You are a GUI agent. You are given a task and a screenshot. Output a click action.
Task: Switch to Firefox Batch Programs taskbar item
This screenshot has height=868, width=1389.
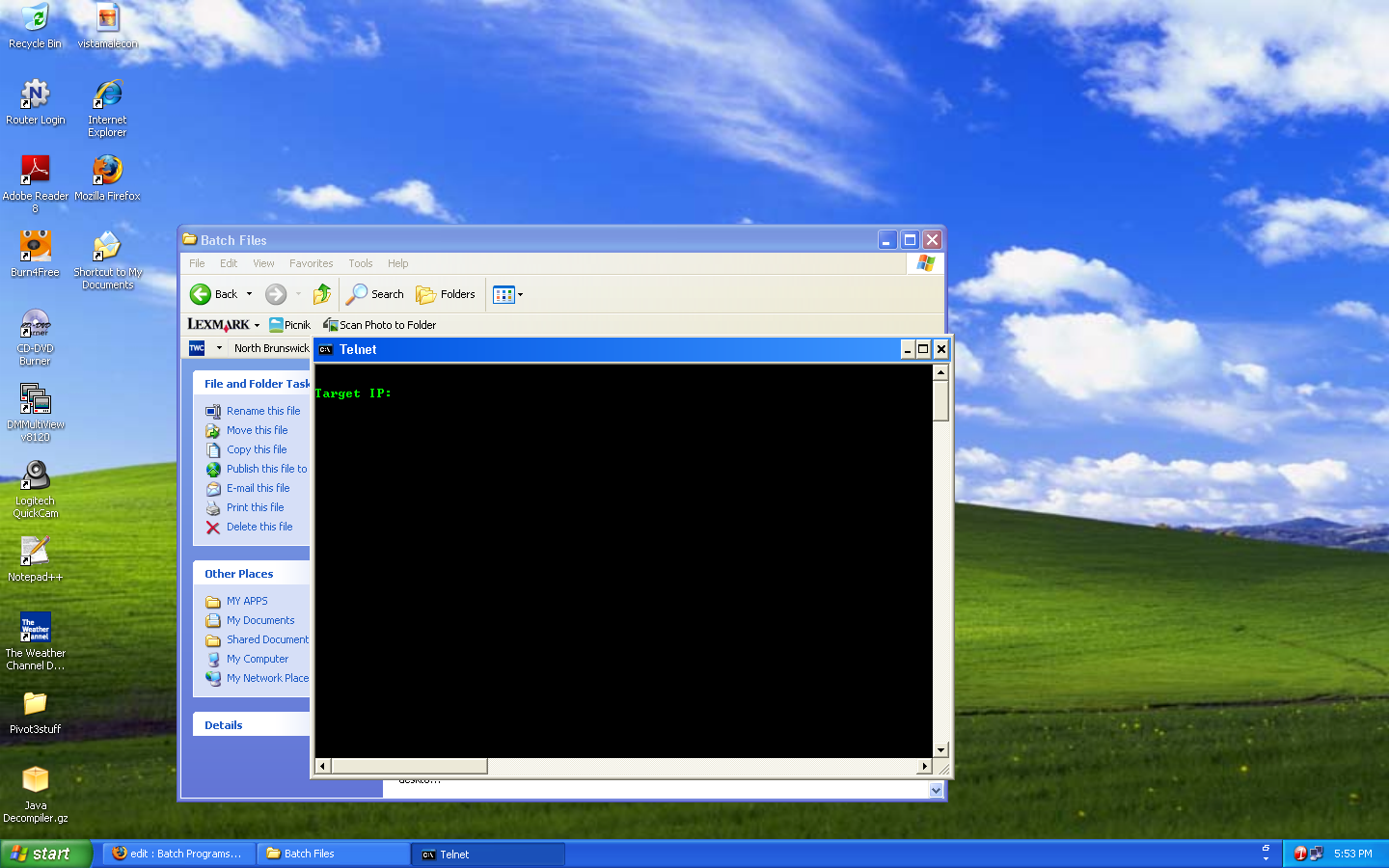coord(179,854)
